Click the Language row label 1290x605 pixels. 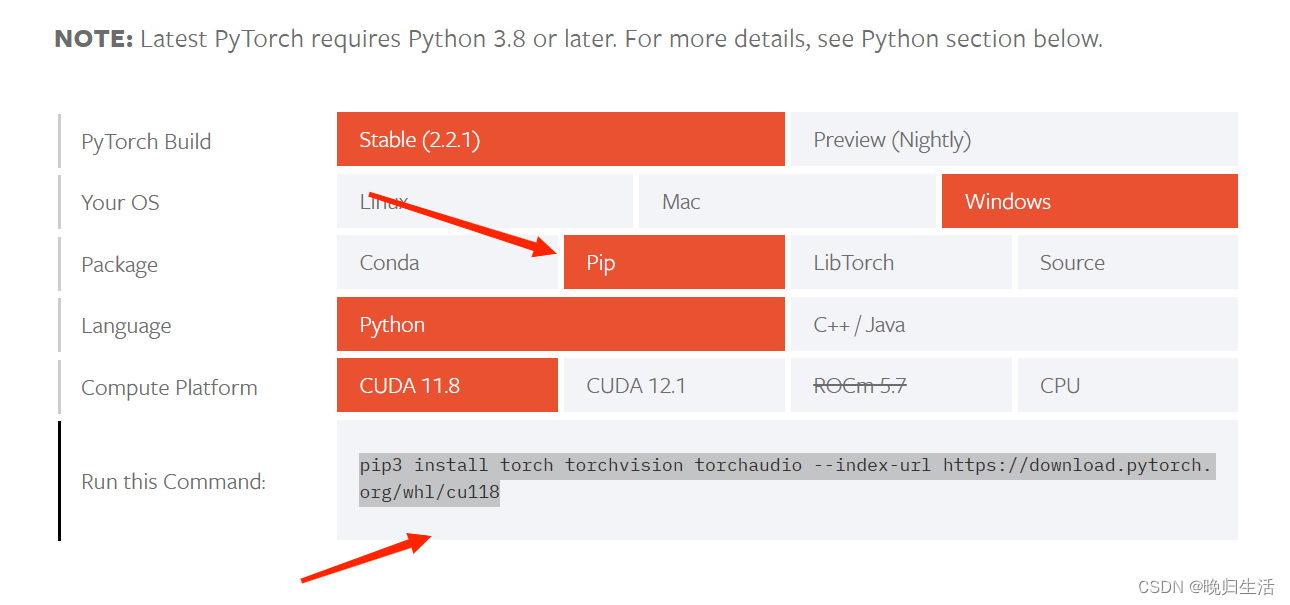(126, 326)
